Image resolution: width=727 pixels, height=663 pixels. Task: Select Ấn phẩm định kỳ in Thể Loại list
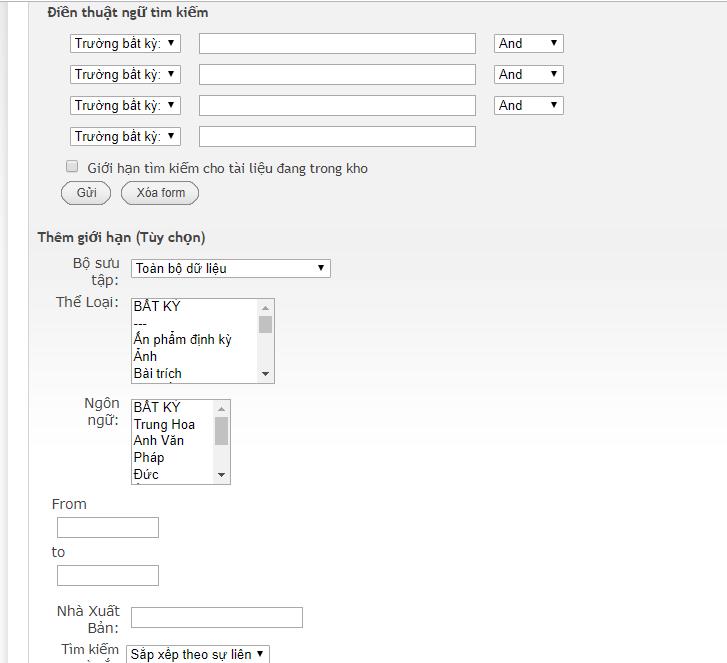pos(183,340)
